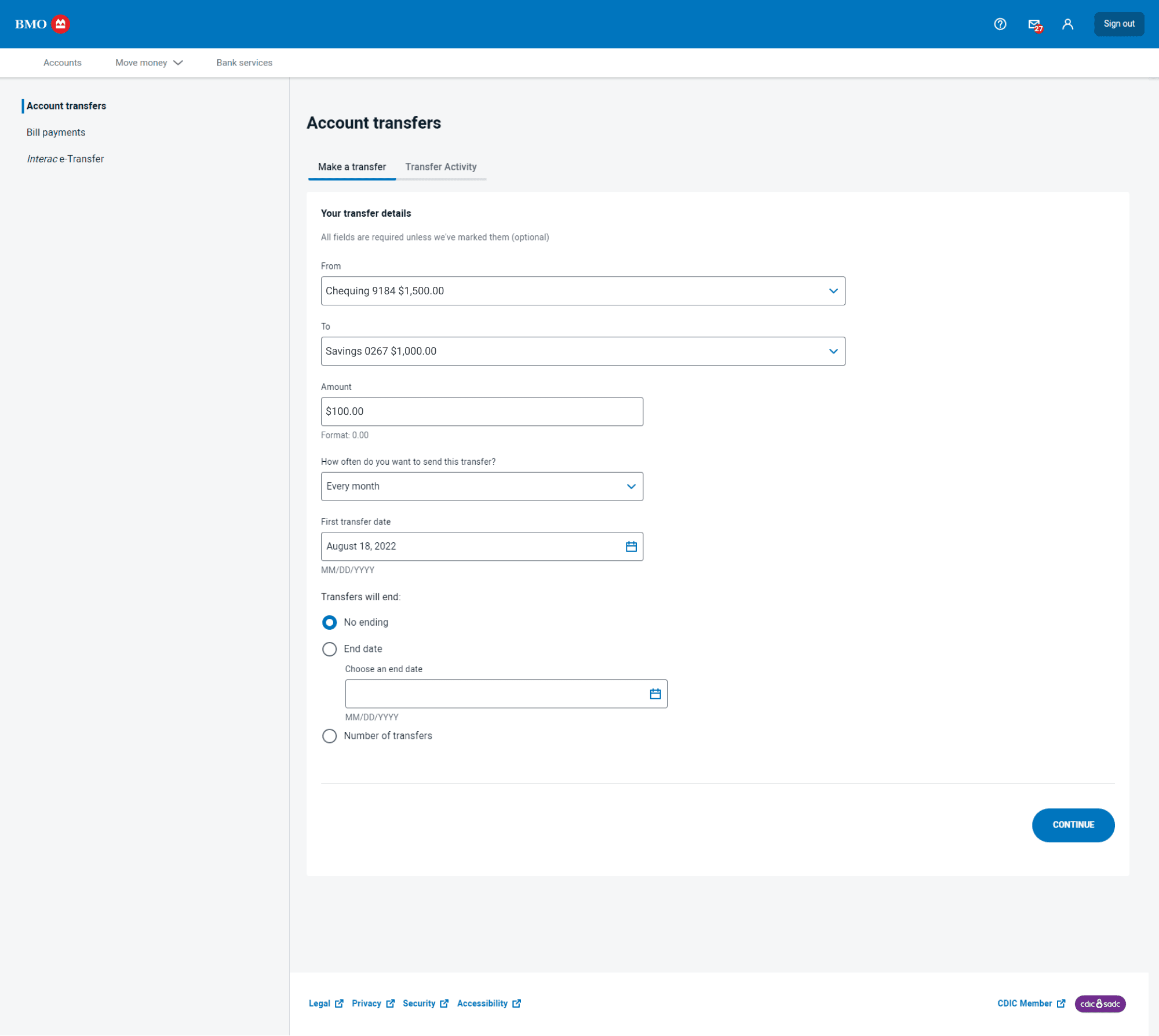Click the "Format: 0.00" hint text
This screenshot has height=1036, width=1159.
[345, 435]
